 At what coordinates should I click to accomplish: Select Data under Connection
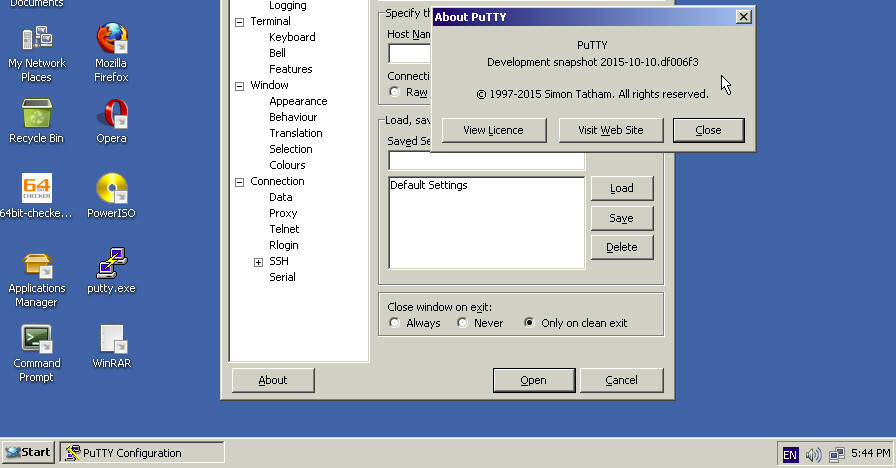pos(281,197)
